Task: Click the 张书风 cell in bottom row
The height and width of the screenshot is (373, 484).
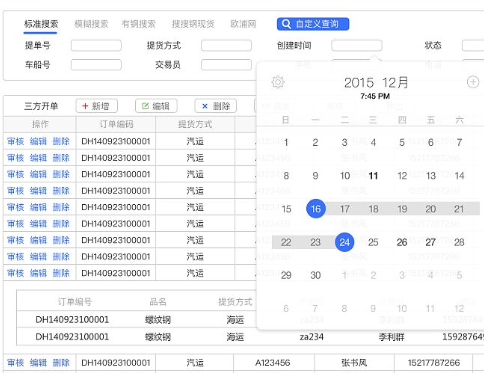Action: (x=354, y=363)
